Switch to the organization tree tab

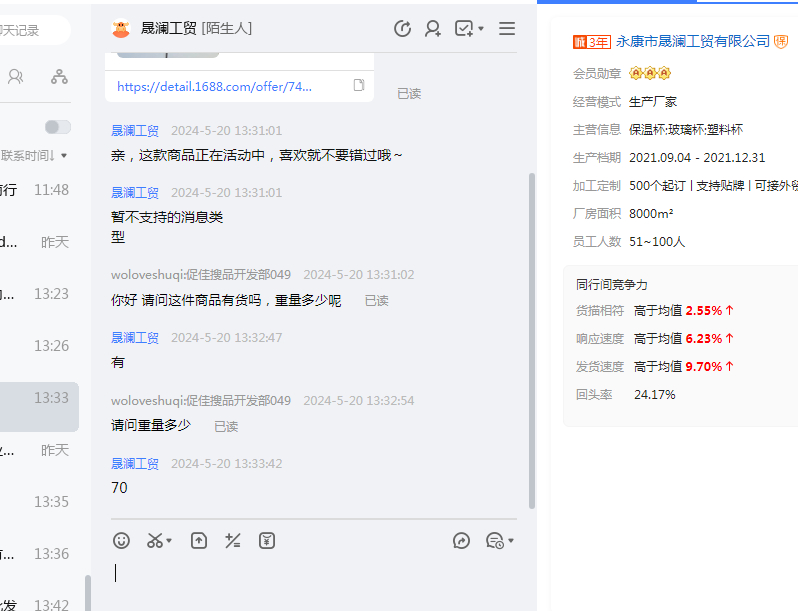click(60, 77)
